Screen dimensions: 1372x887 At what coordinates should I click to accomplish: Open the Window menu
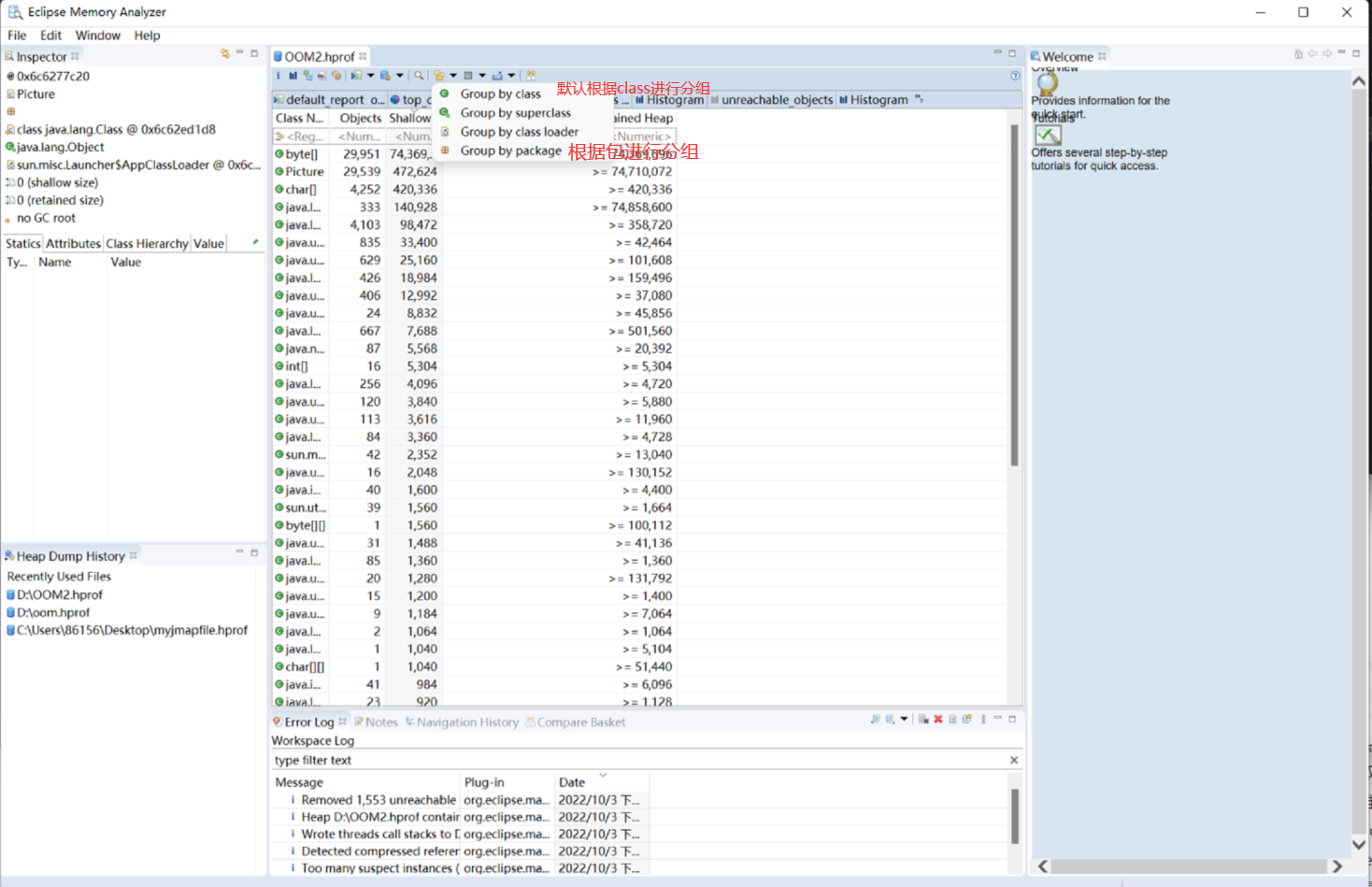(97, 36)
